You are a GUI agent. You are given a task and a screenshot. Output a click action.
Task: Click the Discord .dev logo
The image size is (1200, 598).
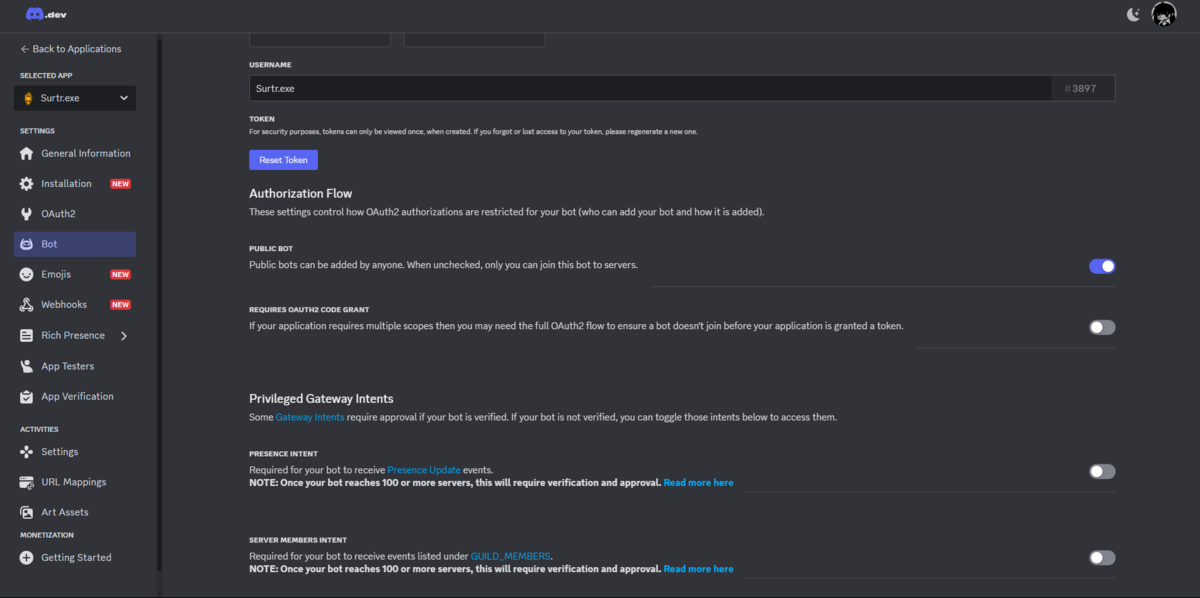pos(46,14)
